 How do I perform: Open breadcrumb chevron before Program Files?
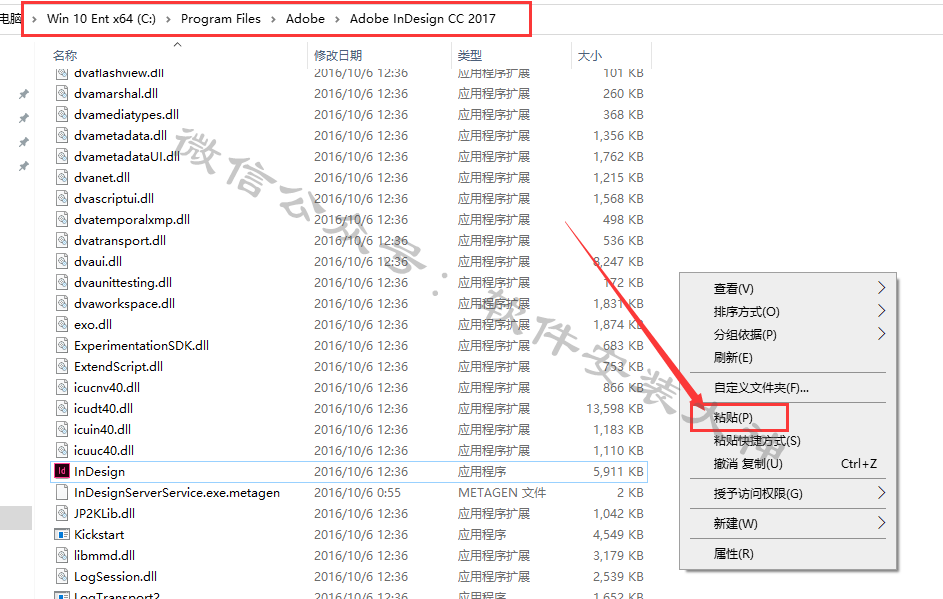pyautogui.click(x=168, y=19)
